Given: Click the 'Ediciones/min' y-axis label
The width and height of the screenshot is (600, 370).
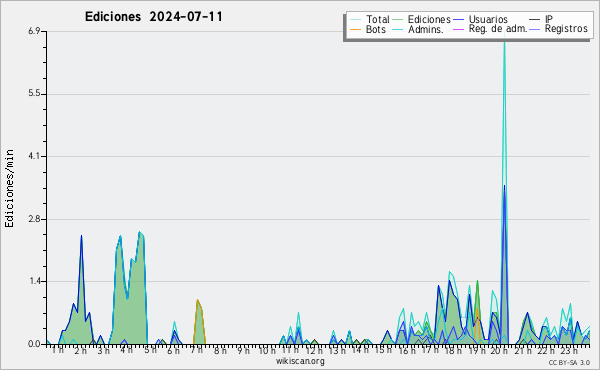Looking at the screenshot, I should 9,188.
